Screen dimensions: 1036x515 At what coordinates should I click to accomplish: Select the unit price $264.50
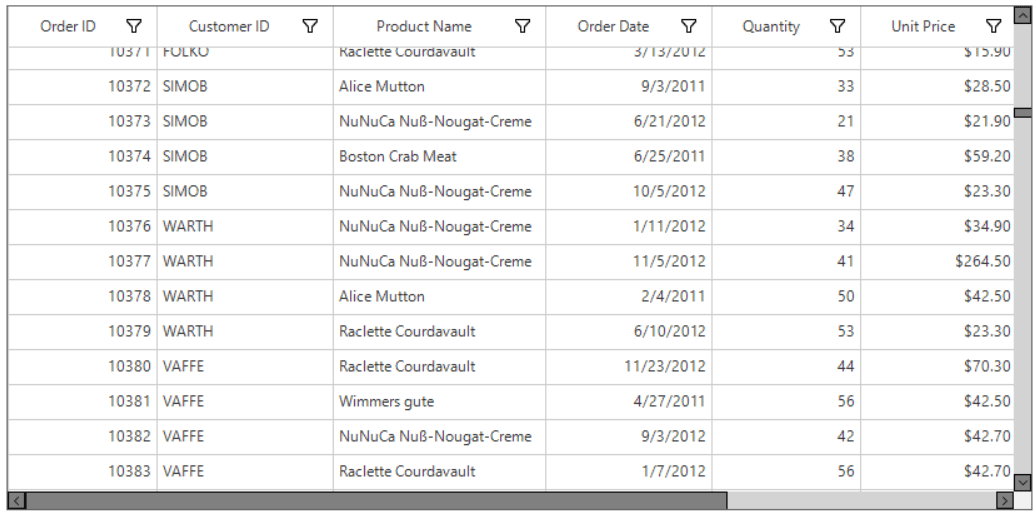coord(937,262)
